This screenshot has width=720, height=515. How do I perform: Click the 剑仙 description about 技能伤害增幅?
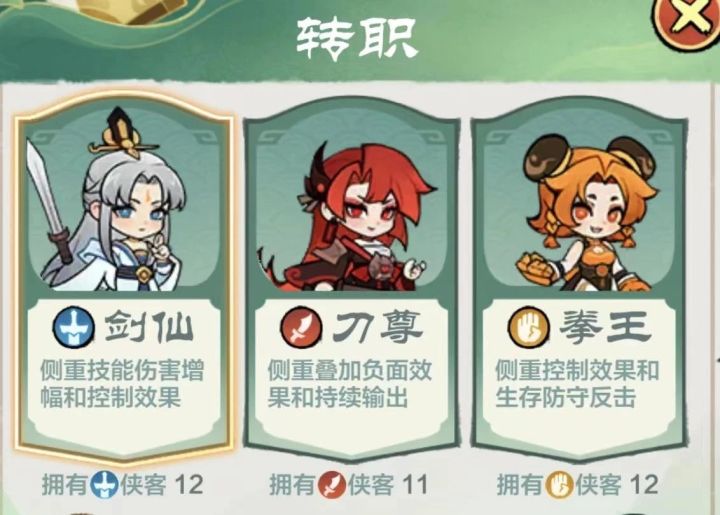point(122,384)
